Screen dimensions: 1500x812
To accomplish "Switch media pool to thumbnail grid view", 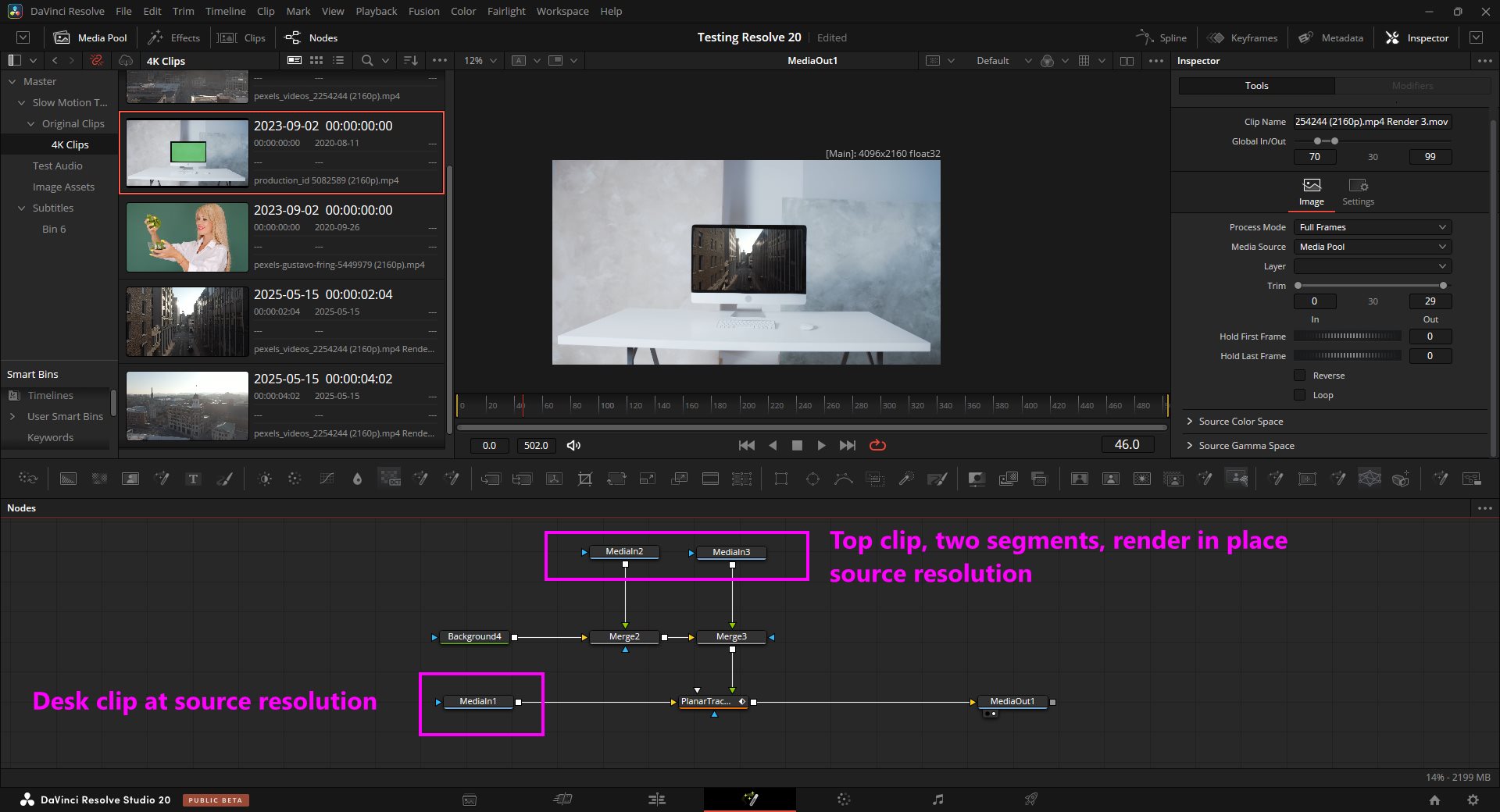I will click(316, 60).
